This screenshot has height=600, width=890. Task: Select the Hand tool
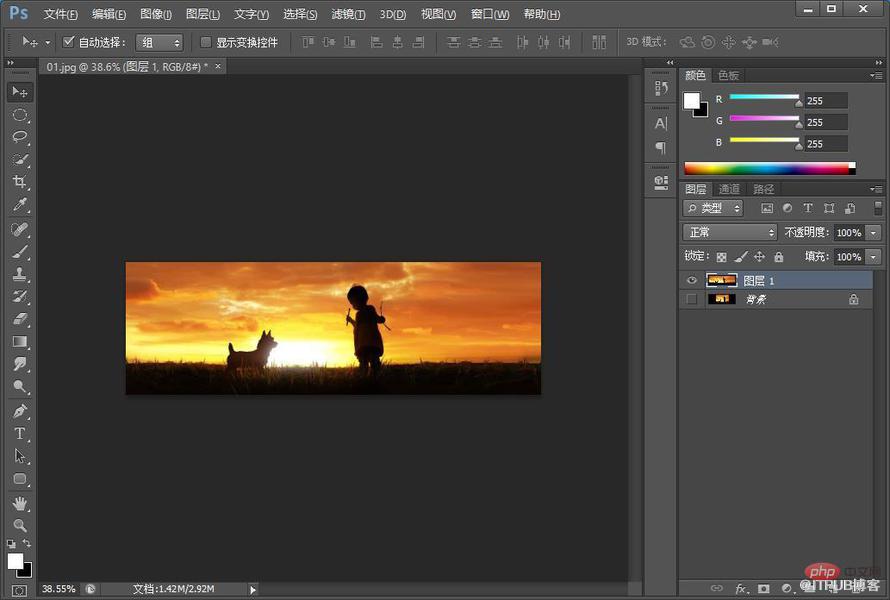[x=20, y=503]
